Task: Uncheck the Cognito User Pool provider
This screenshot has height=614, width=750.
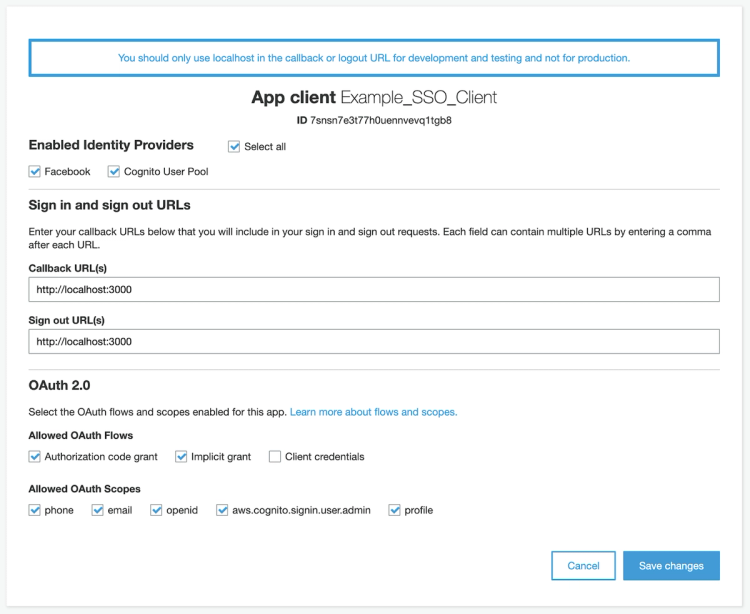Action: point(113,171)
